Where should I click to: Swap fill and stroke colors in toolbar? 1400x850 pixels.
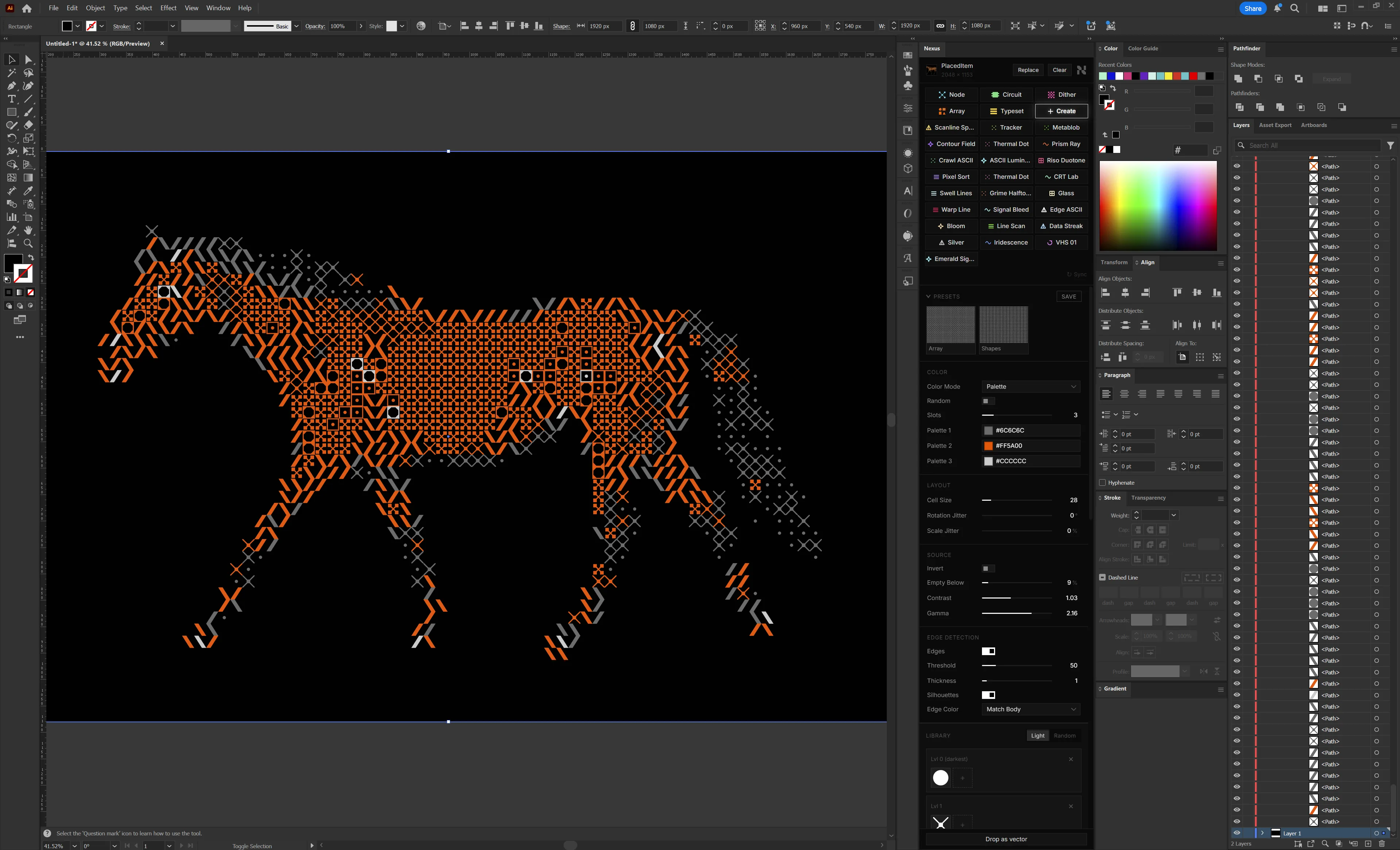(x=31, y=258)
